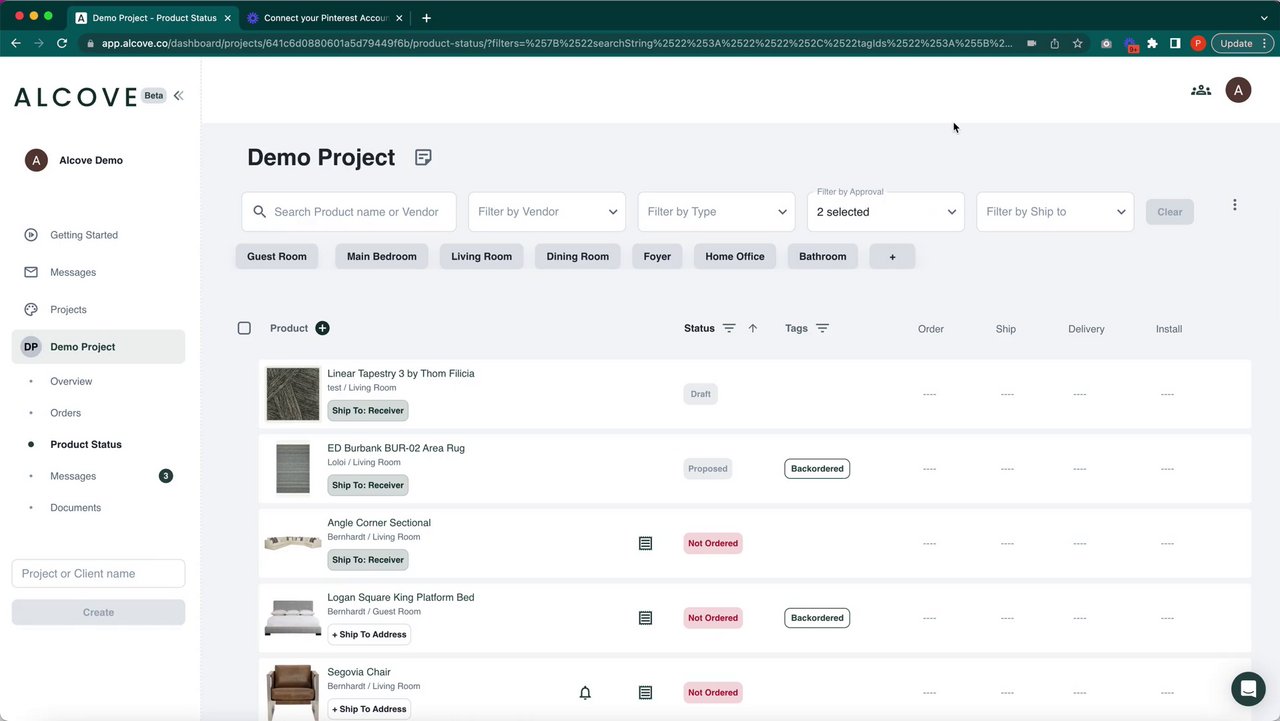The height and width of the screenshot is (721, 1280).
Task: Click the add product plus icon
Action: 322,328
